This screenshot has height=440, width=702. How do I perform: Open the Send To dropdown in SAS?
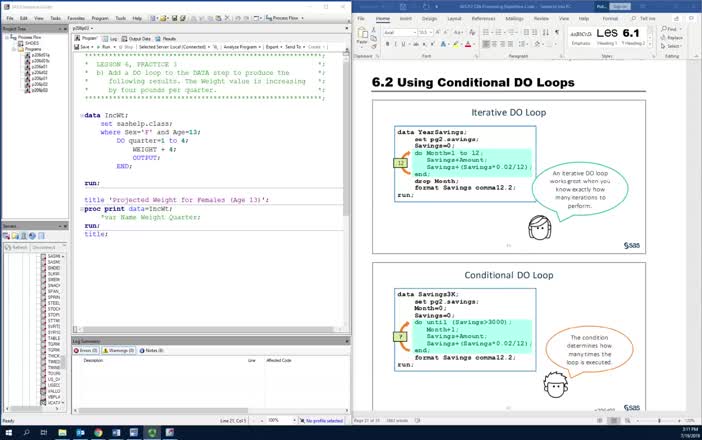pos(304,47)
